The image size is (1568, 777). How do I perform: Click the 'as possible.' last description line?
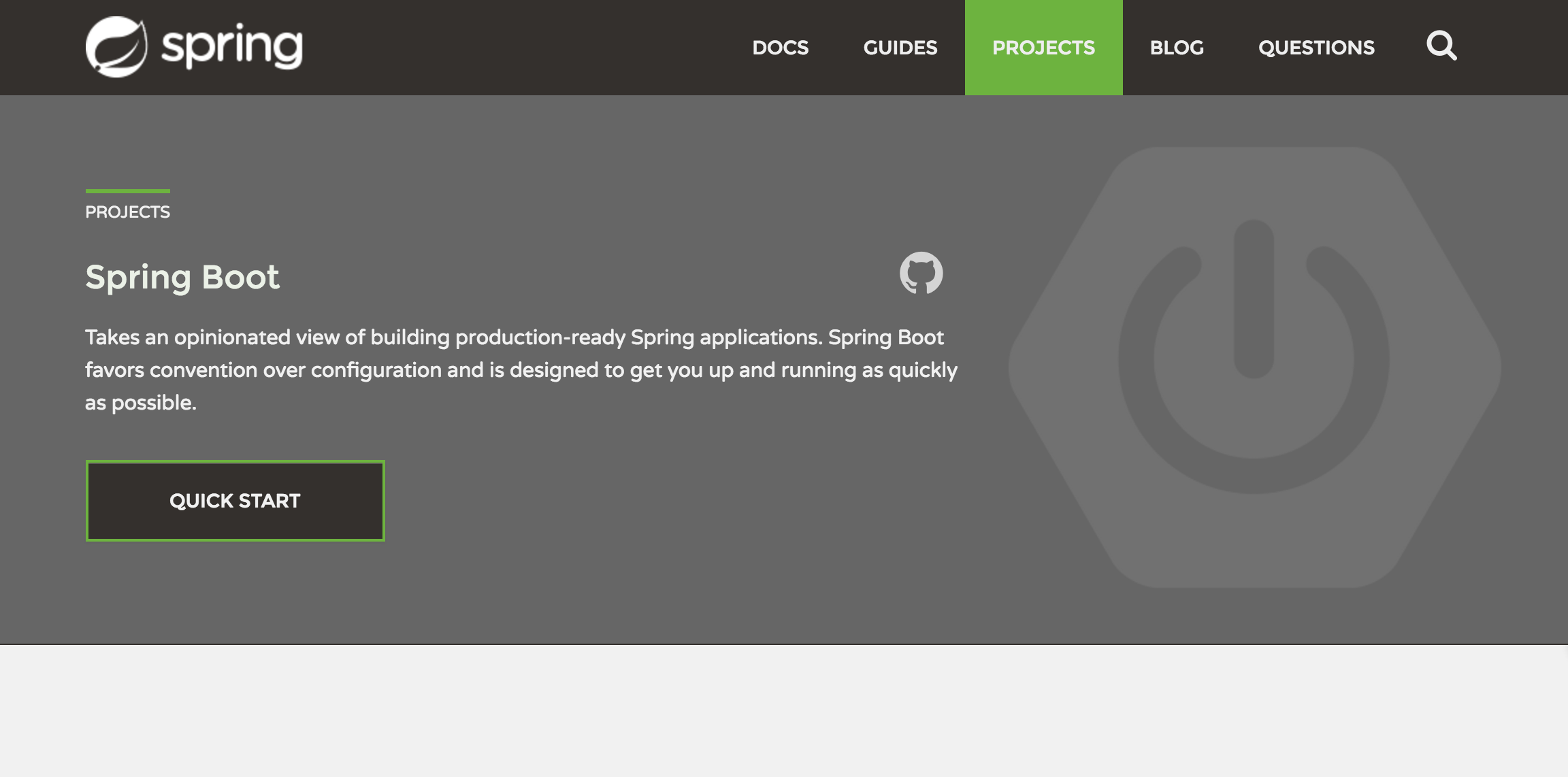click(141, 403)
